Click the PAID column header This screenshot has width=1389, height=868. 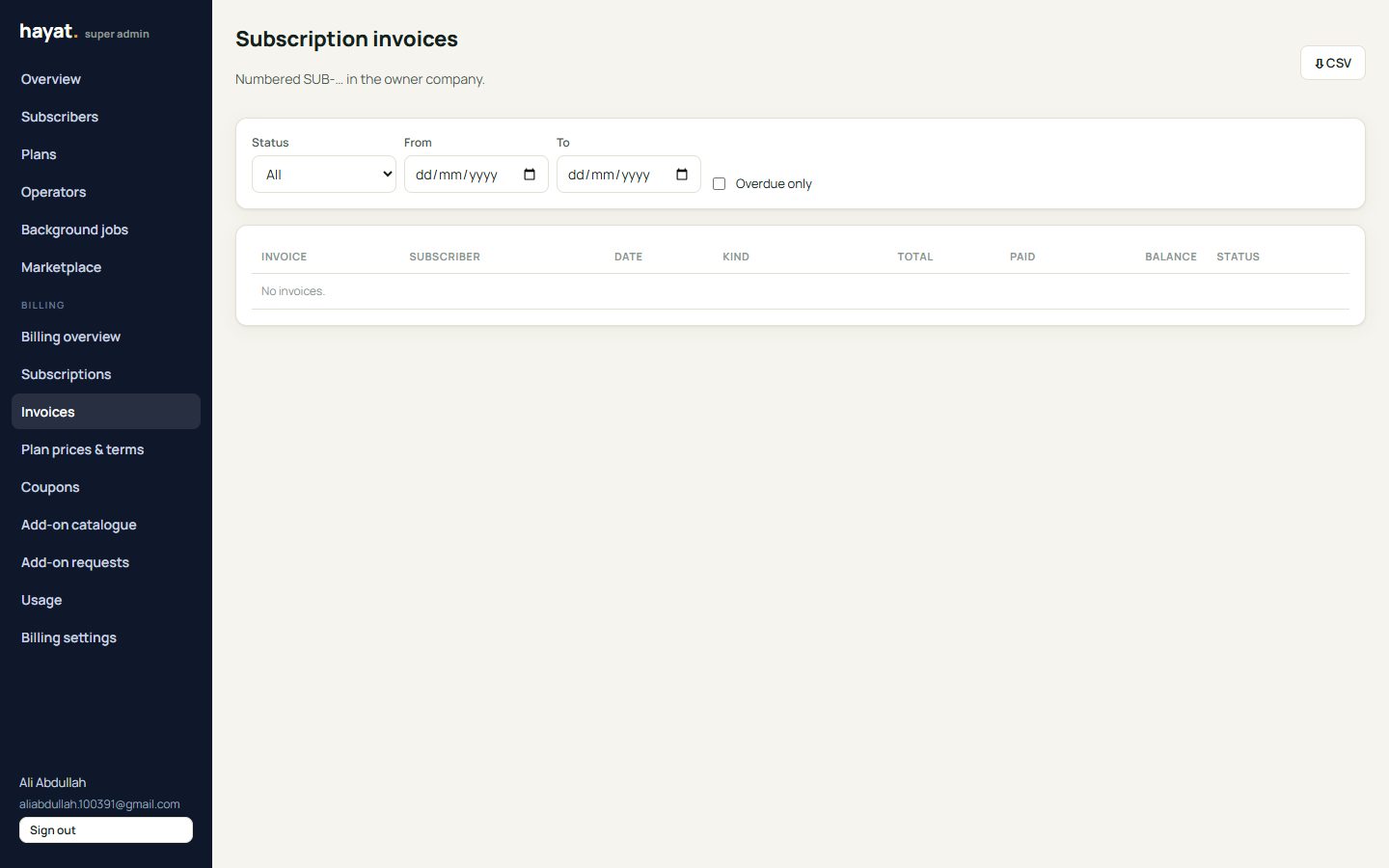tap(1022, 257)
